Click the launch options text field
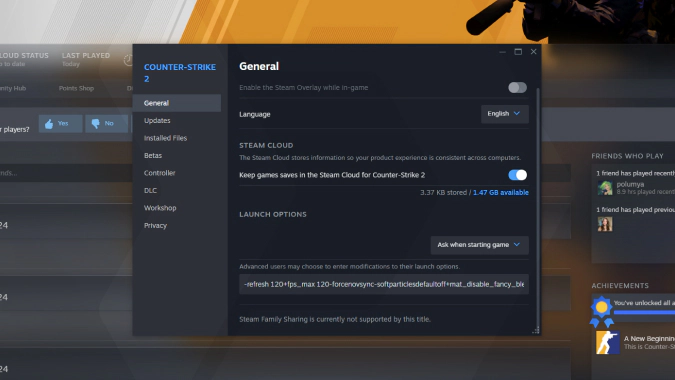The image size is (675, 380). point(384,284)
